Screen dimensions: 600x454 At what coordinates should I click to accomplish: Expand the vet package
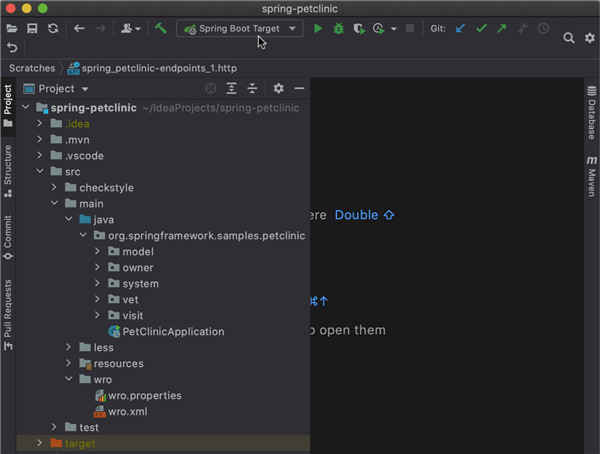coord(97,299)
